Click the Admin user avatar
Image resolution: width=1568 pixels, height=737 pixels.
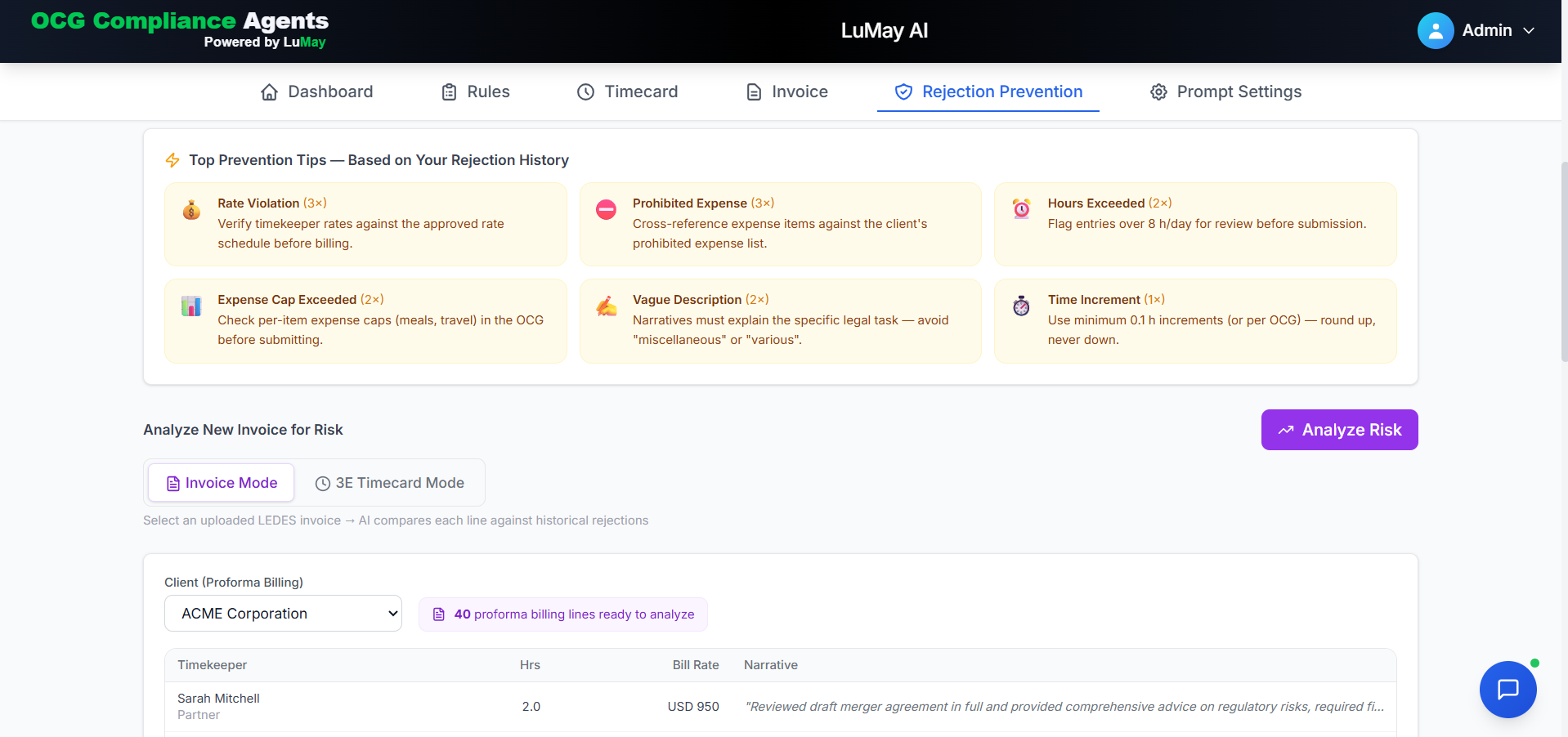click(1435, 30)
